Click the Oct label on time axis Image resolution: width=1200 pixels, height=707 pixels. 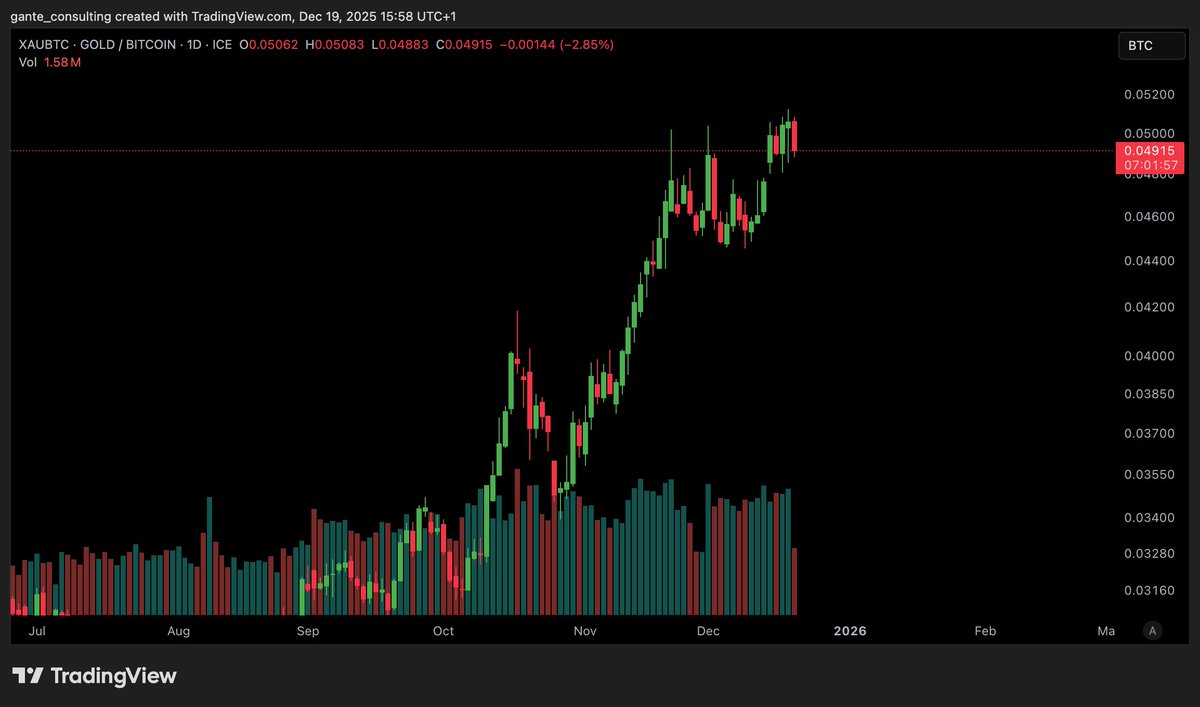[x=443, y=631]
